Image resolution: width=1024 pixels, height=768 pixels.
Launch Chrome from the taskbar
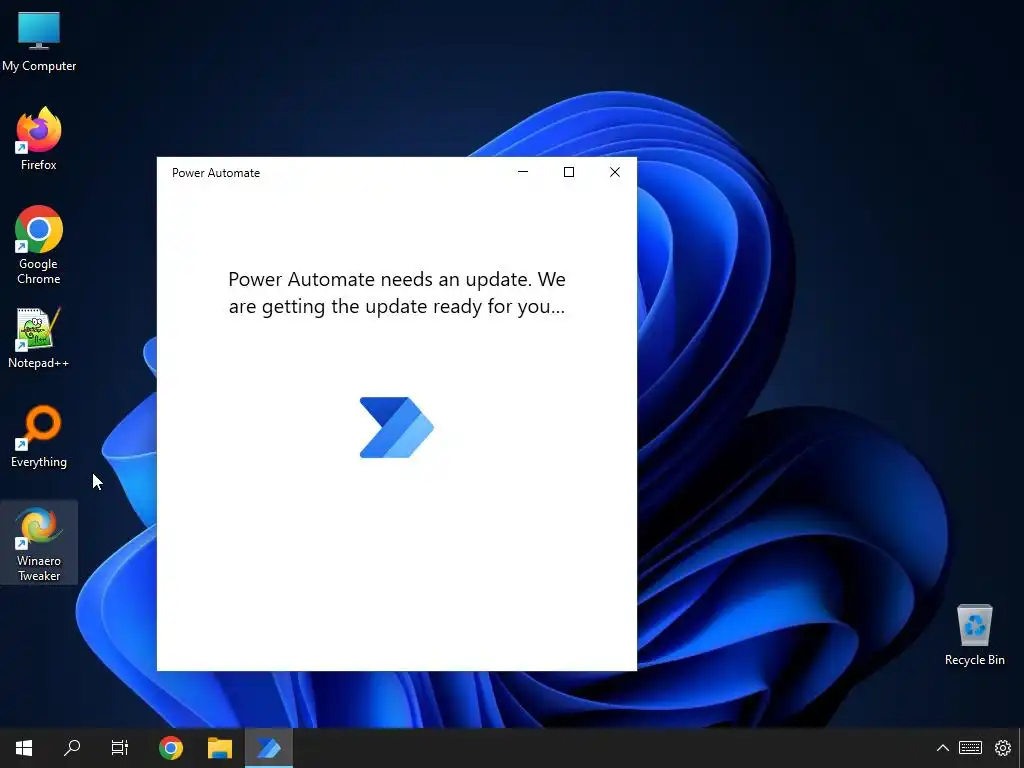click(x=171, y=748)
